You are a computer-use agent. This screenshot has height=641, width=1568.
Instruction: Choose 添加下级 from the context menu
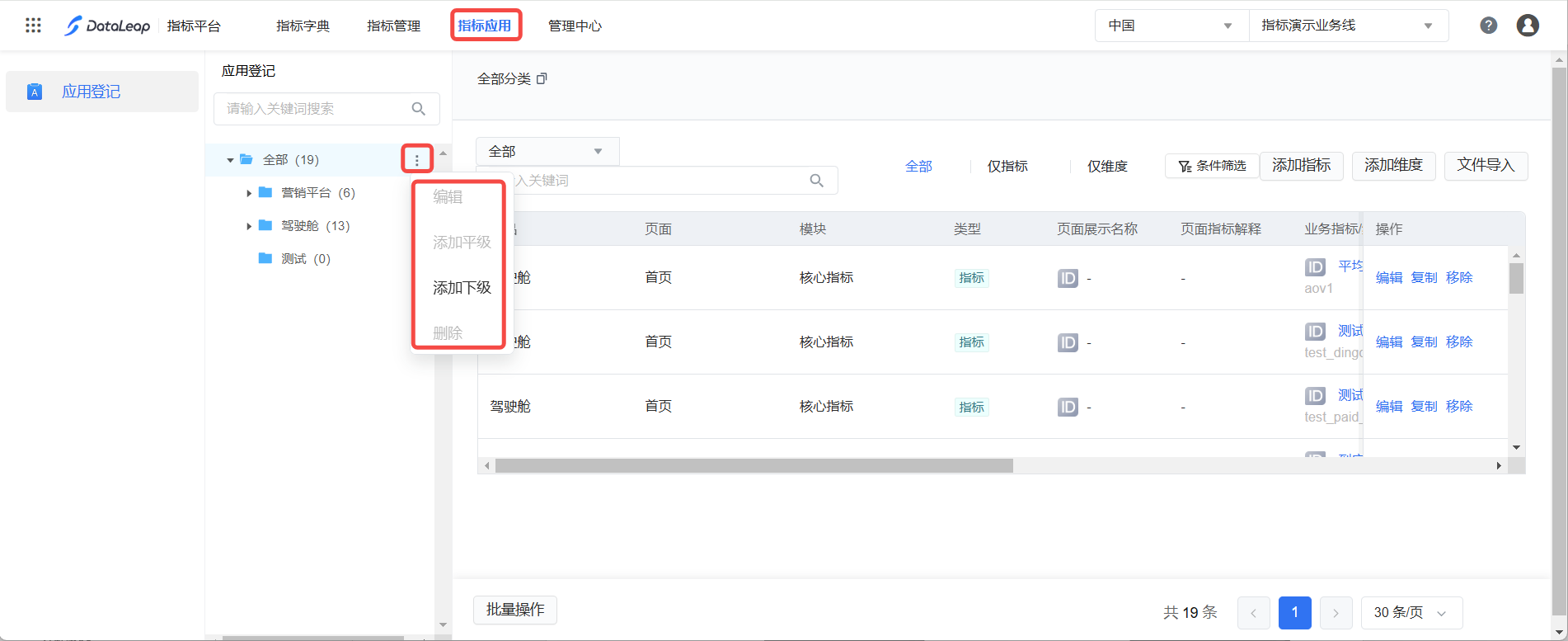(x=462, y=288)
